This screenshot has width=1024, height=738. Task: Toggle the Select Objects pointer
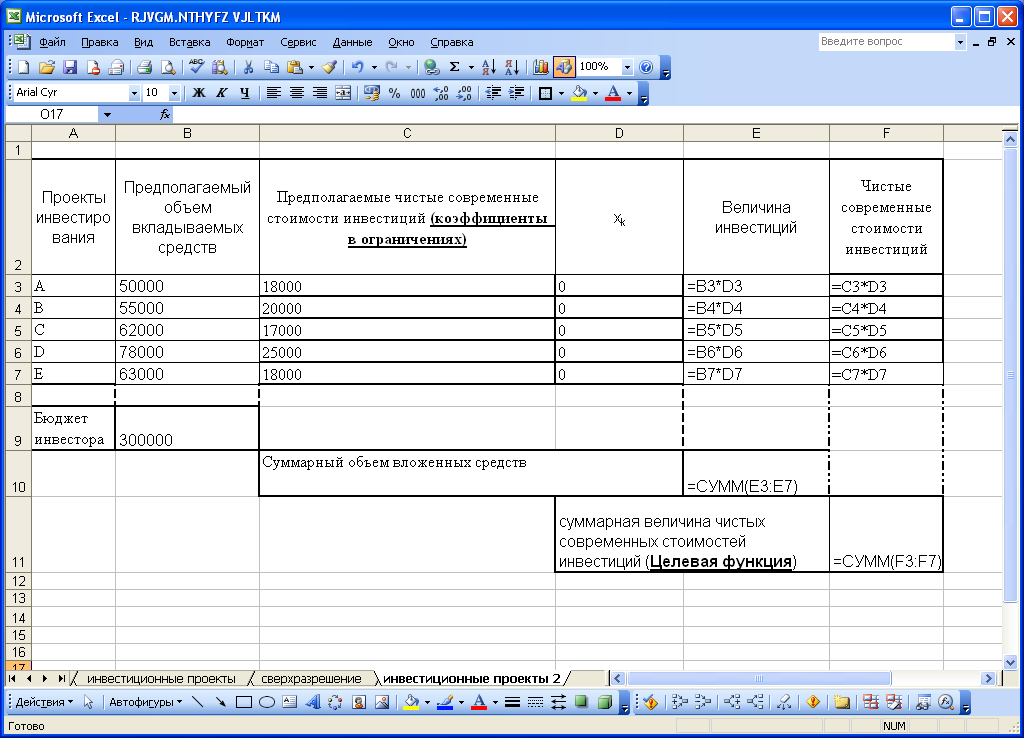click(88, 702)
